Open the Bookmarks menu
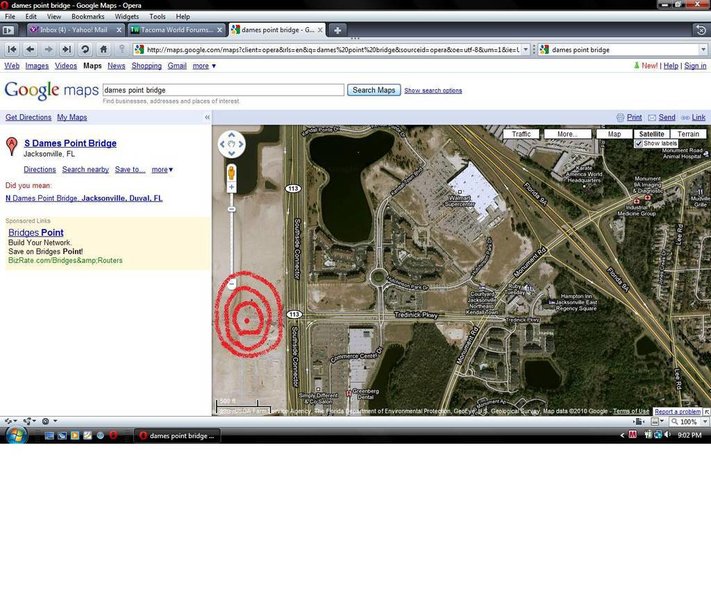The image size is (711, 599). point(88,16)
